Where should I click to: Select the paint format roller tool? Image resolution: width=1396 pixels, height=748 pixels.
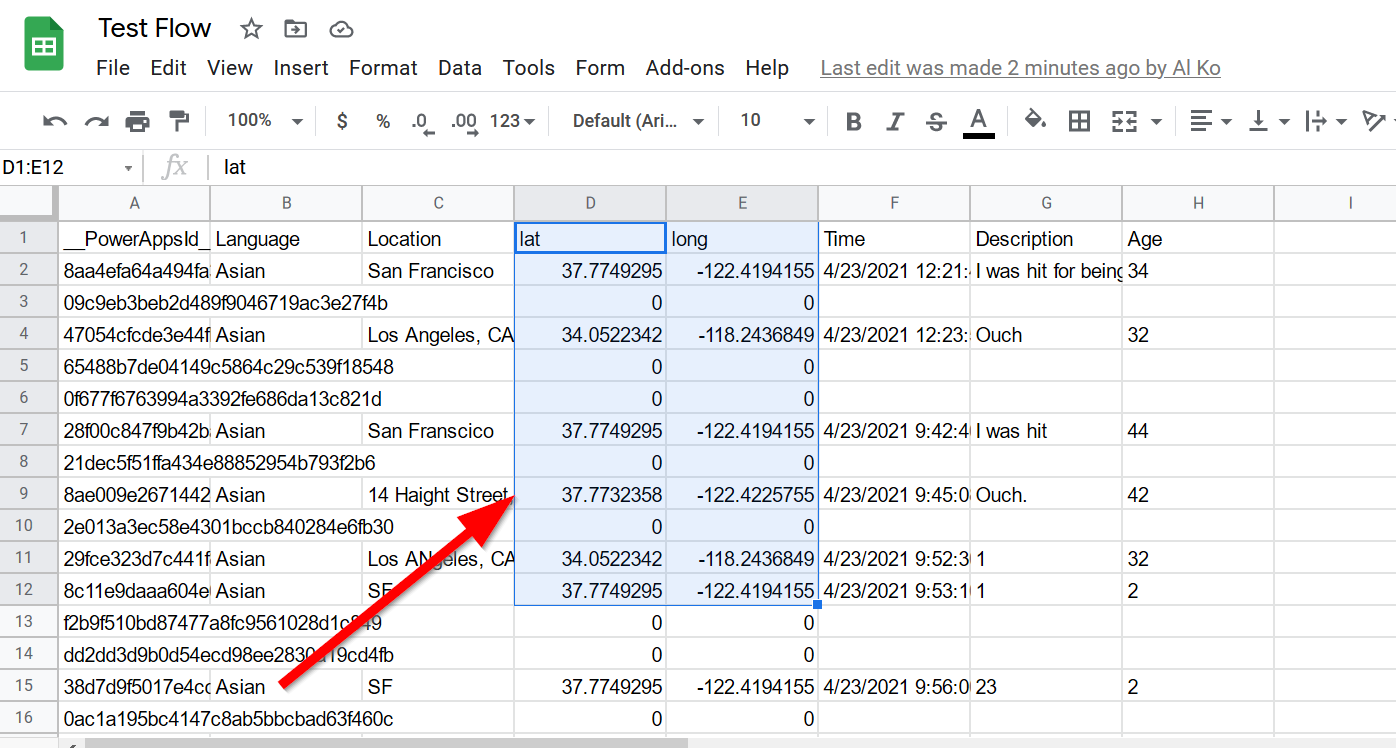pyautogui.click(x=179, y=122)
